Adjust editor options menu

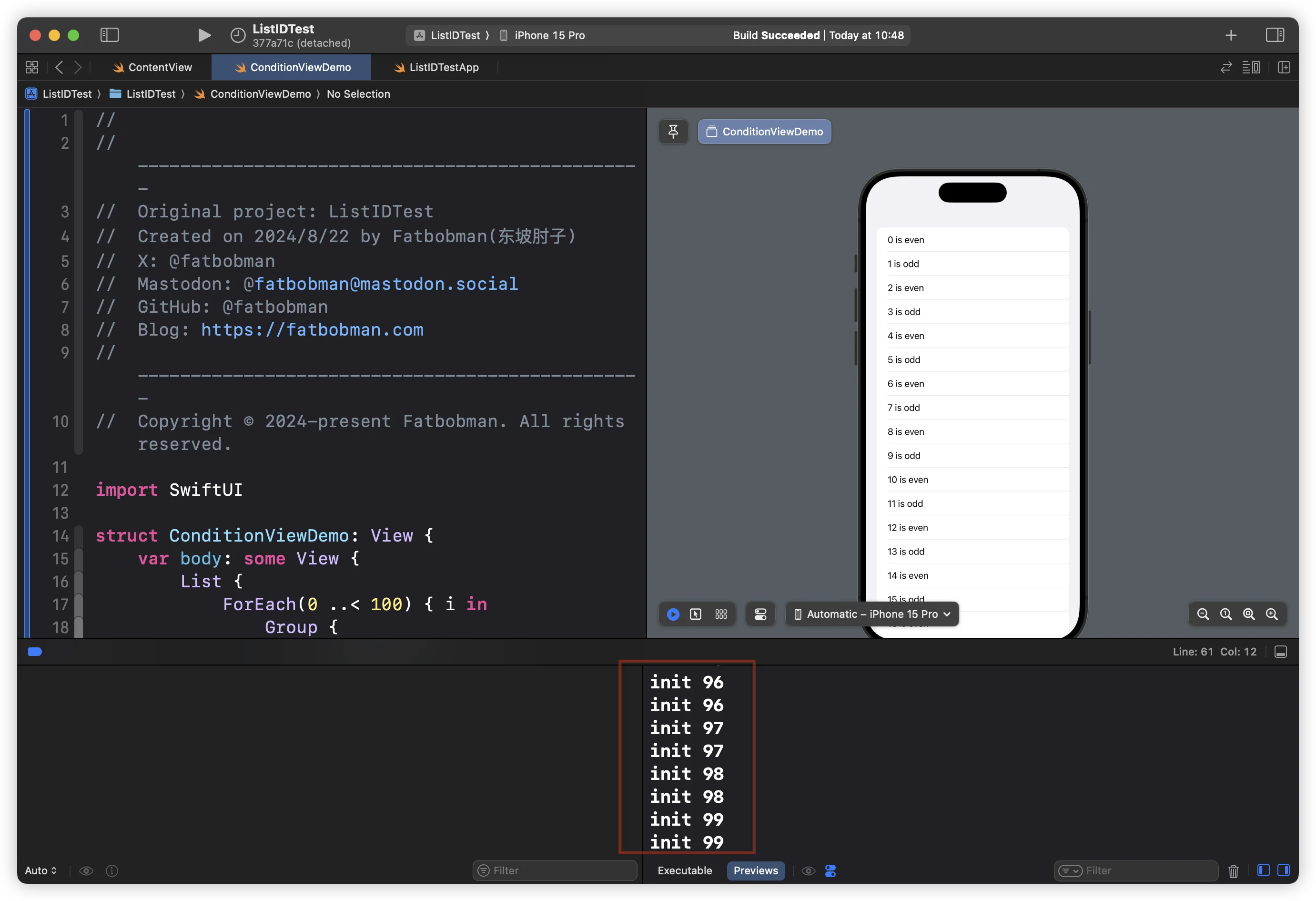tap(1251, 67)
